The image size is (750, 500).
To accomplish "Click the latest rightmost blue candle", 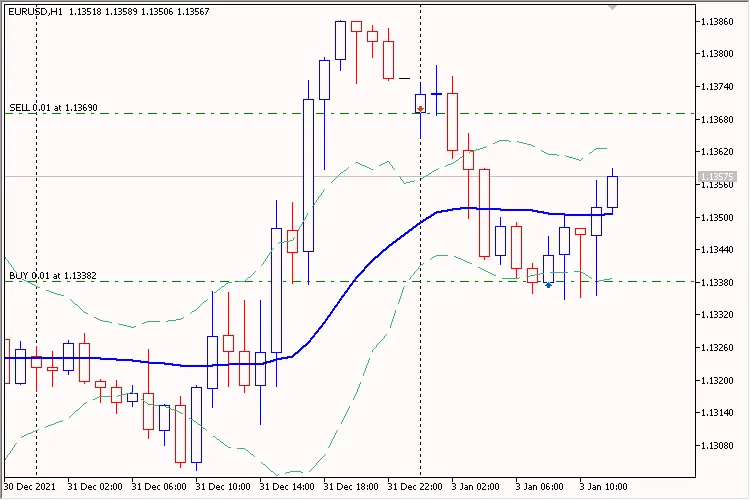I will pos(612,192).
